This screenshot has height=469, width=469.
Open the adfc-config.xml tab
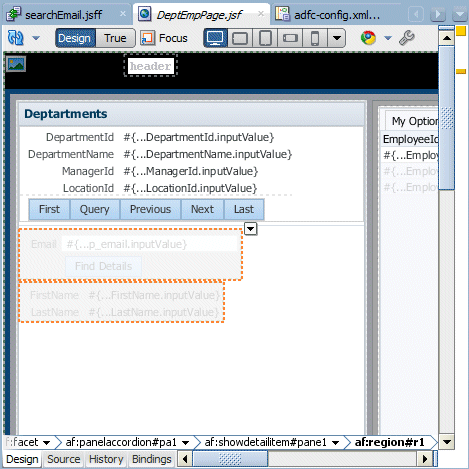pos(337,15)
